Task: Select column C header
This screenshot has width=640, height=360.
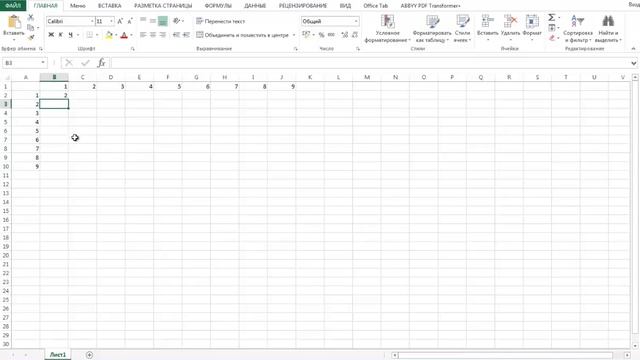Action: click(82, 77)
